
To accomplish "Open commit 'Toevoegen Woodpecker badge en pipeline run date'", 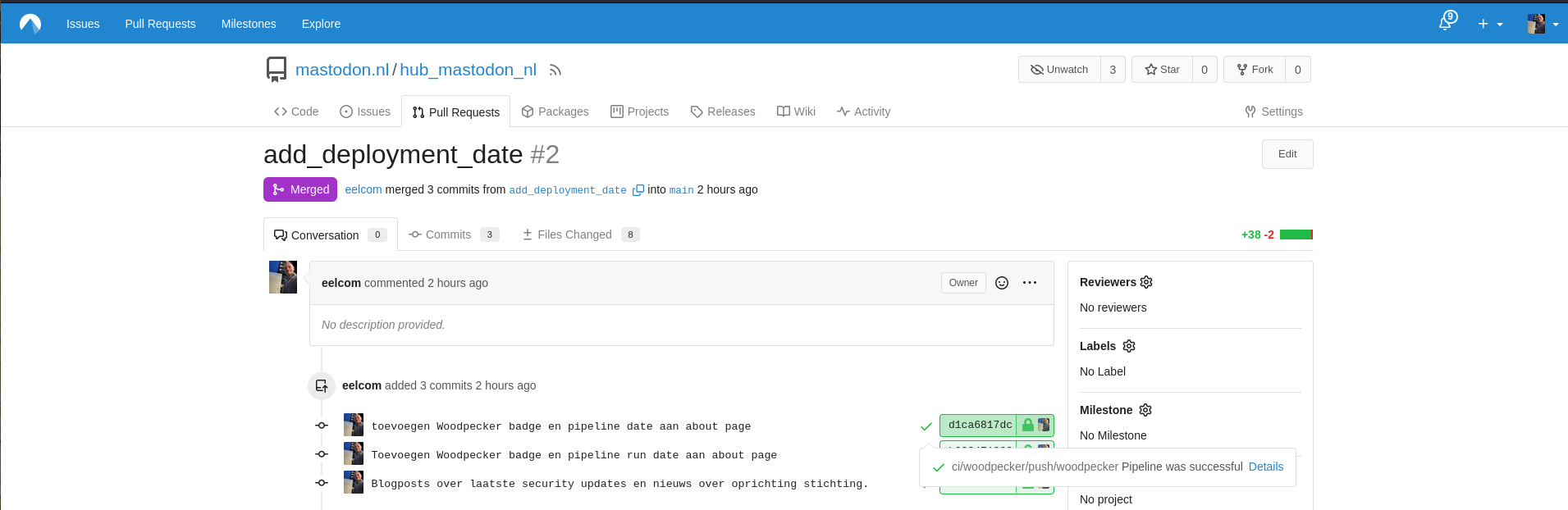I will (574, 455).
